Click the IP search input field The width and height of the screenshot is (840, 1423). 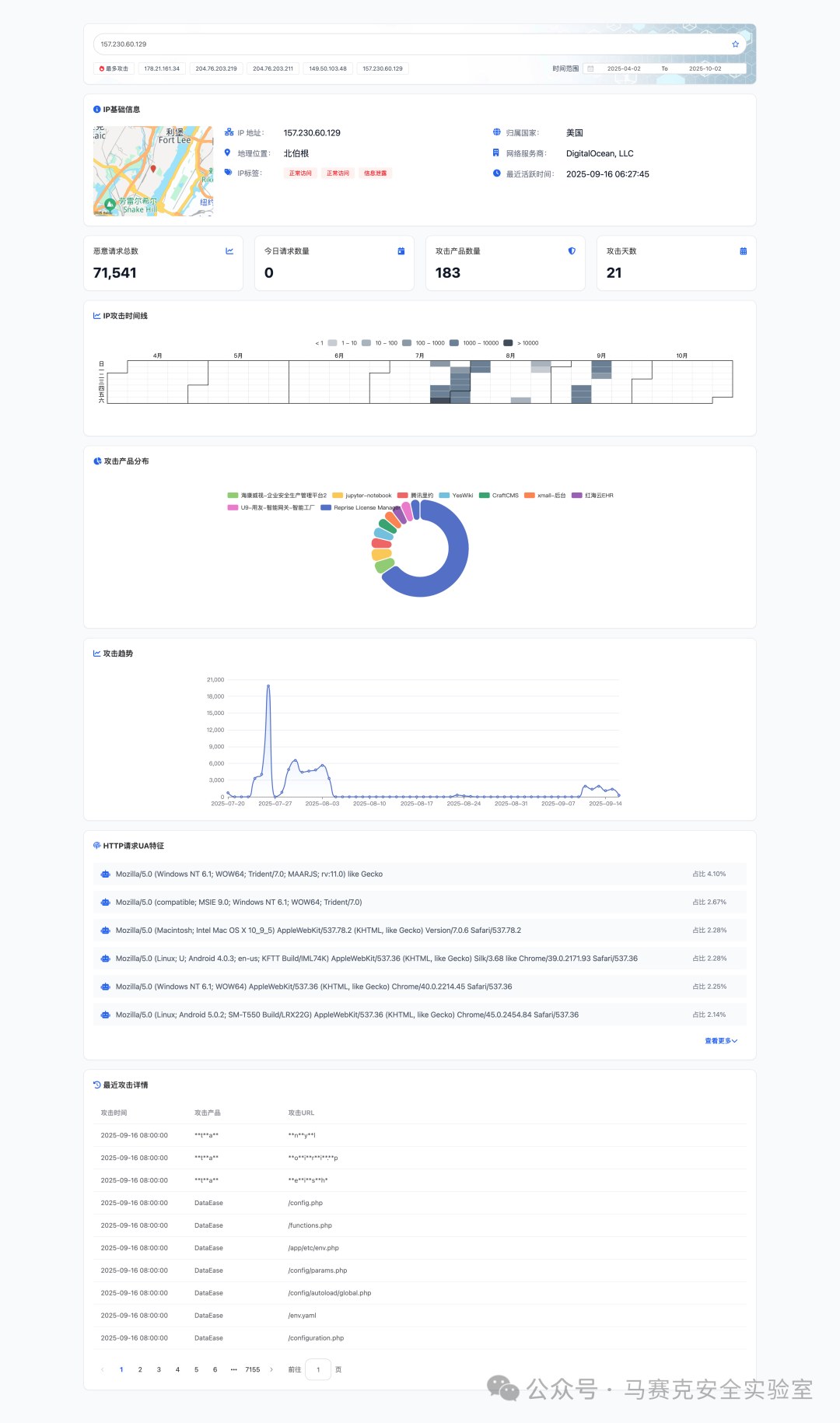[412, 44]
